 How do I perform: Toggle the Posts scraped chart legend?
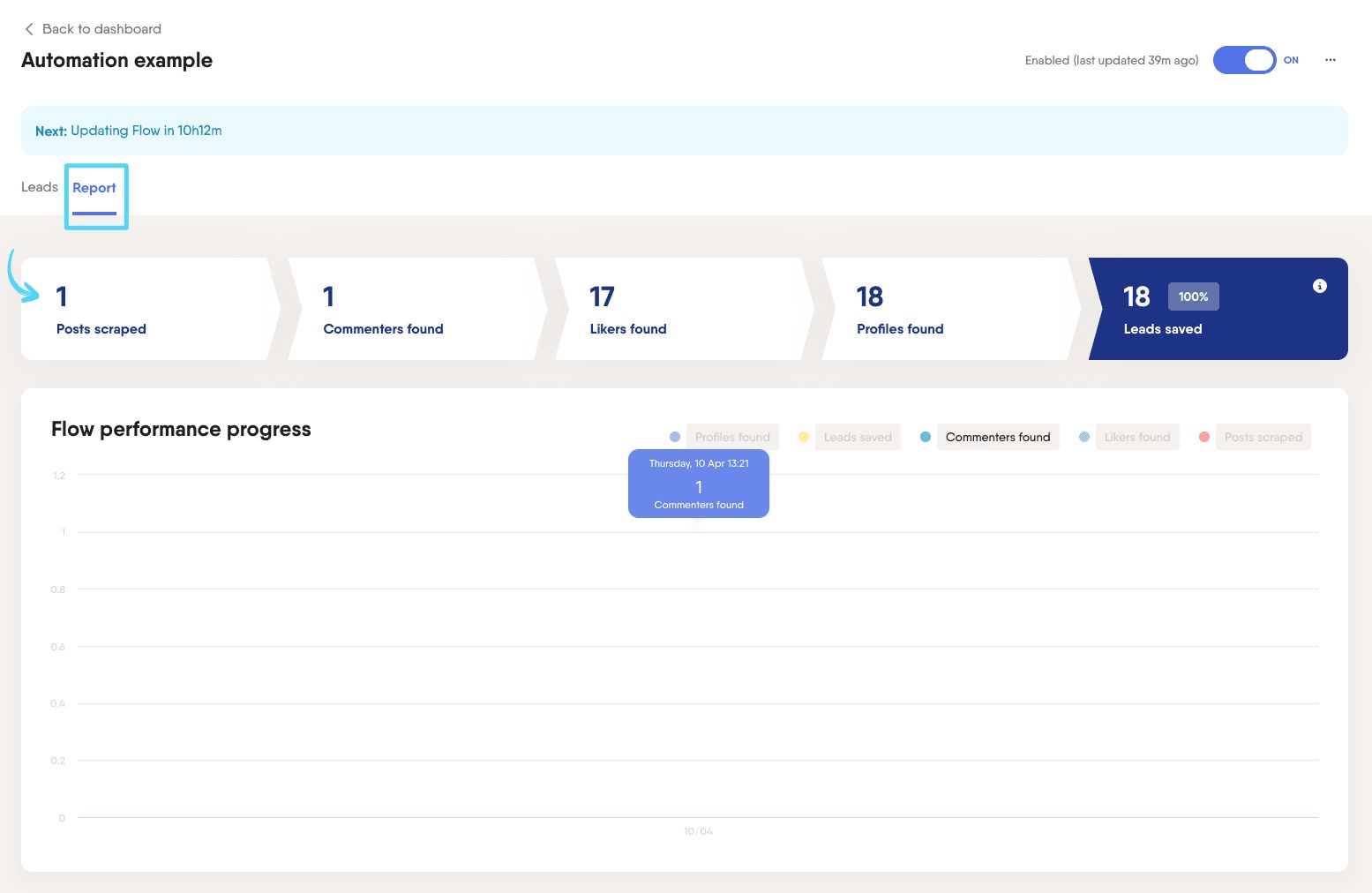(x=1263, y=437)
